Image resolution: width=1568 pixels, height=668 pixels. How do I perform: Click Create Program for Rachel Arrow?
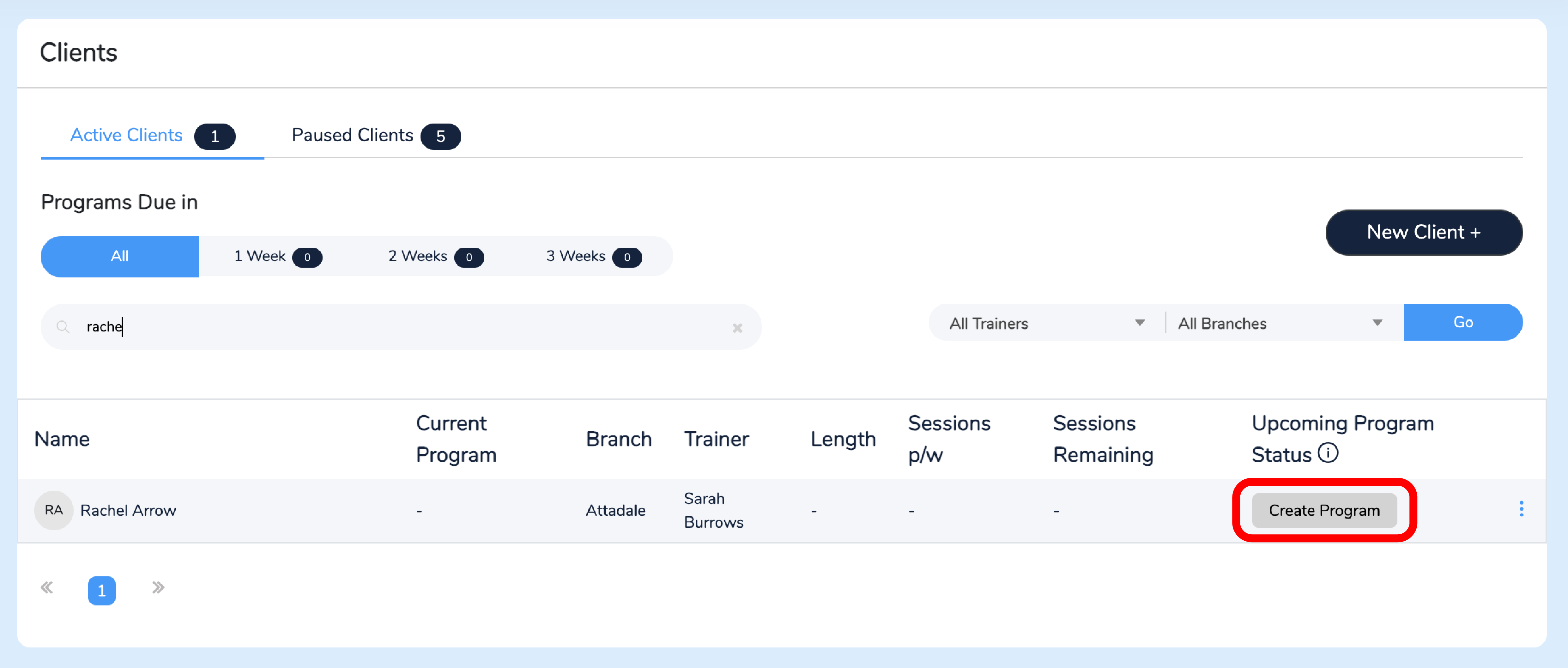(x=1324, y=510)
